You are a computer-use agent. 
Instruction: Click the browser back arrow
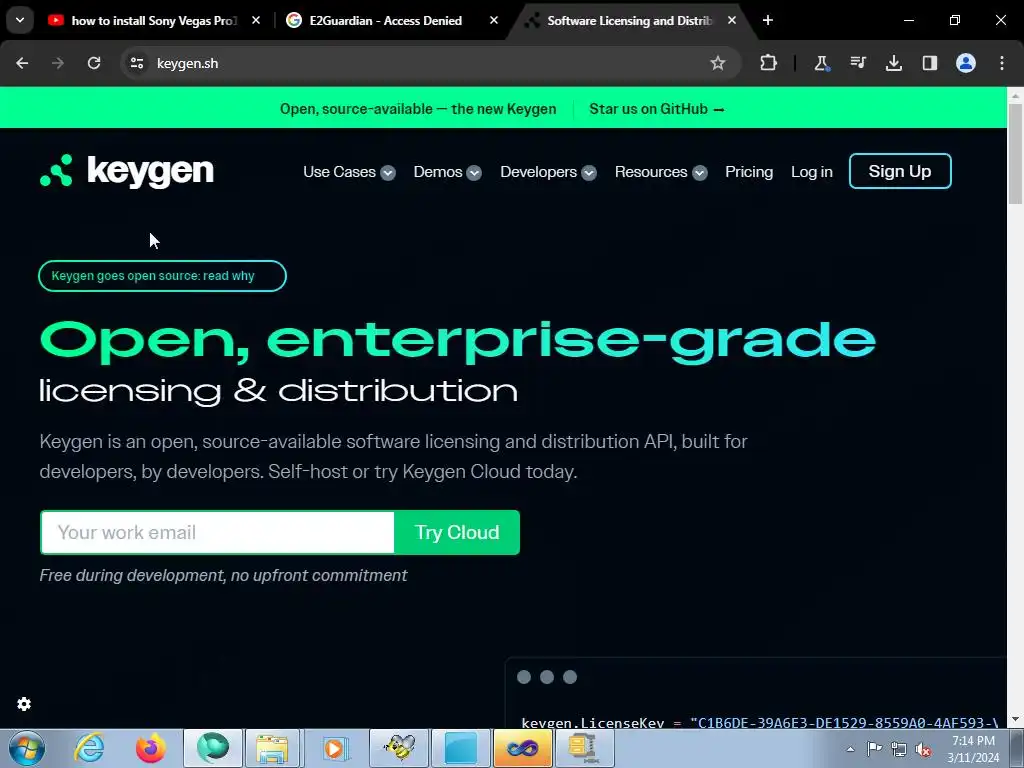pyautogui.click(x=22, y=63)
